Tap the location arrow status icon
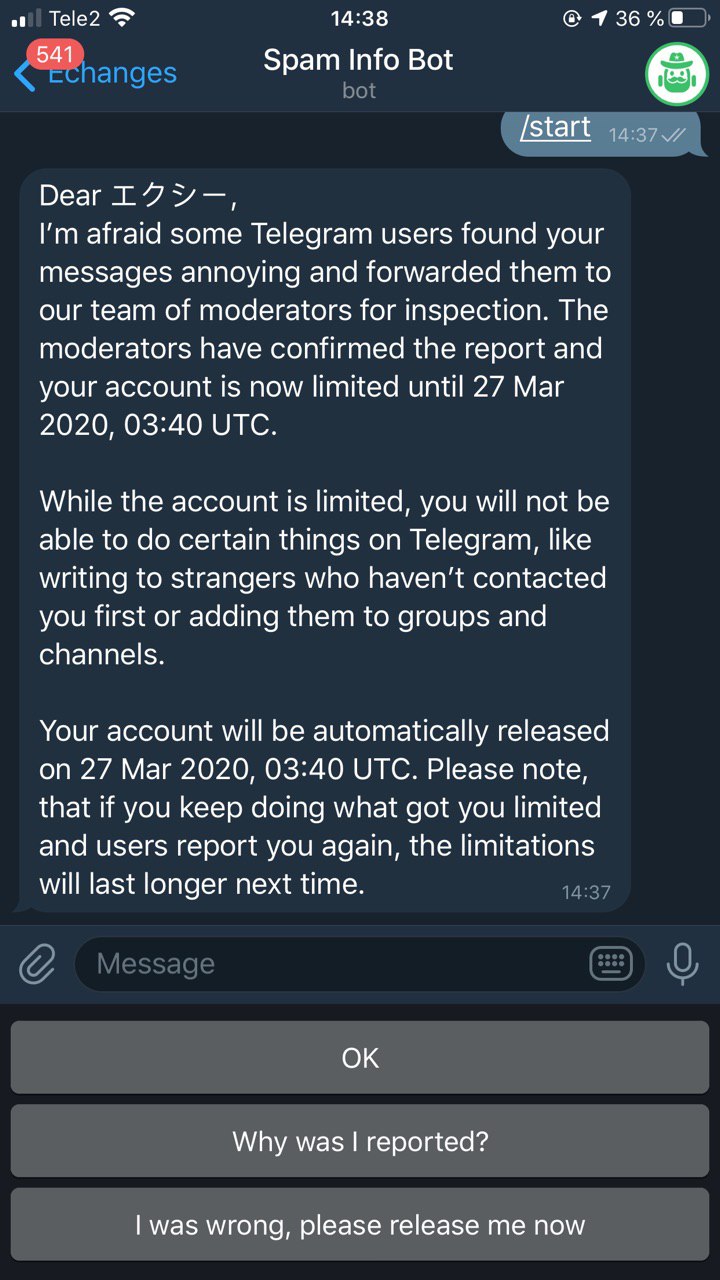The width and height of the screenshot is (720, 1280). [x=599, y=18]
